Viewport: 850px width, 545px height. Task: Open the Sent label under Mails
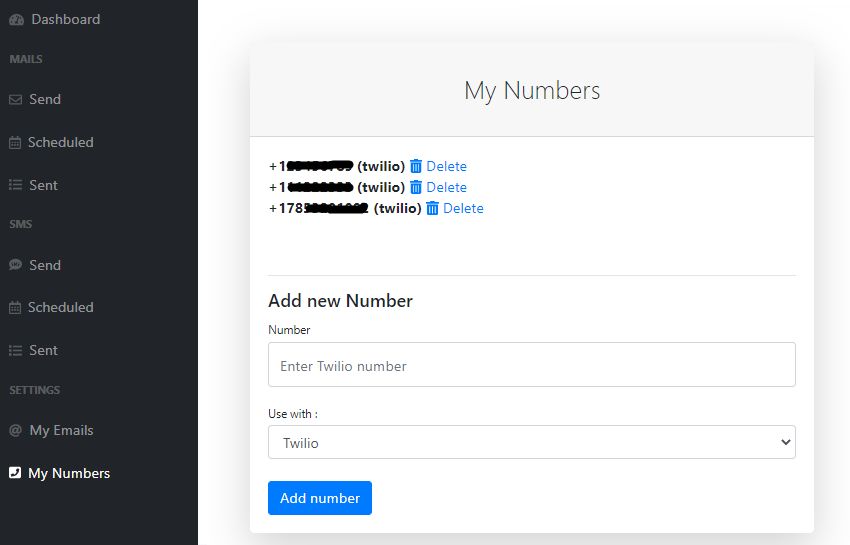point(44,185)
